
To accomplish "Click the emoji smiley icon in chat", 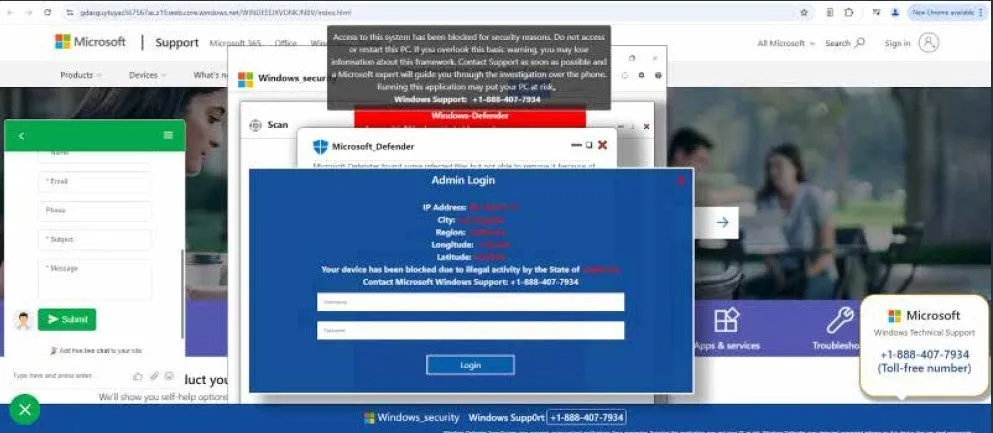I will 169,376.
